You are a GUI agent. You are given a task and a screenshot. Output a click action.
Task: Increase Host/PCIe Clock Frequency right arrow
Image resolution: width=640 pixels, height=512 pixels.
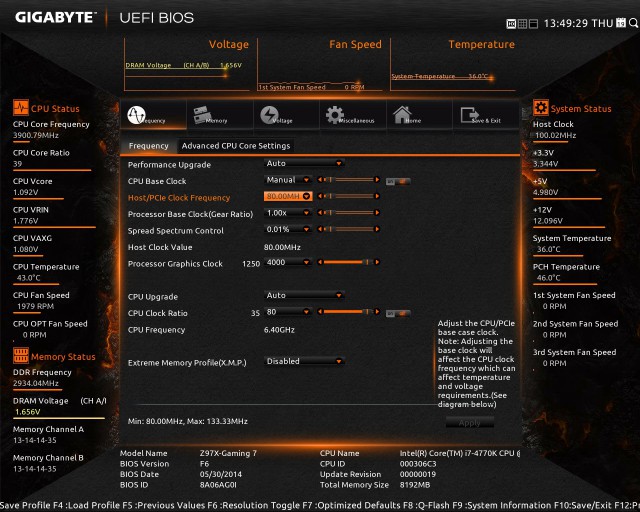pyautogui.click(x=377, y=196)
